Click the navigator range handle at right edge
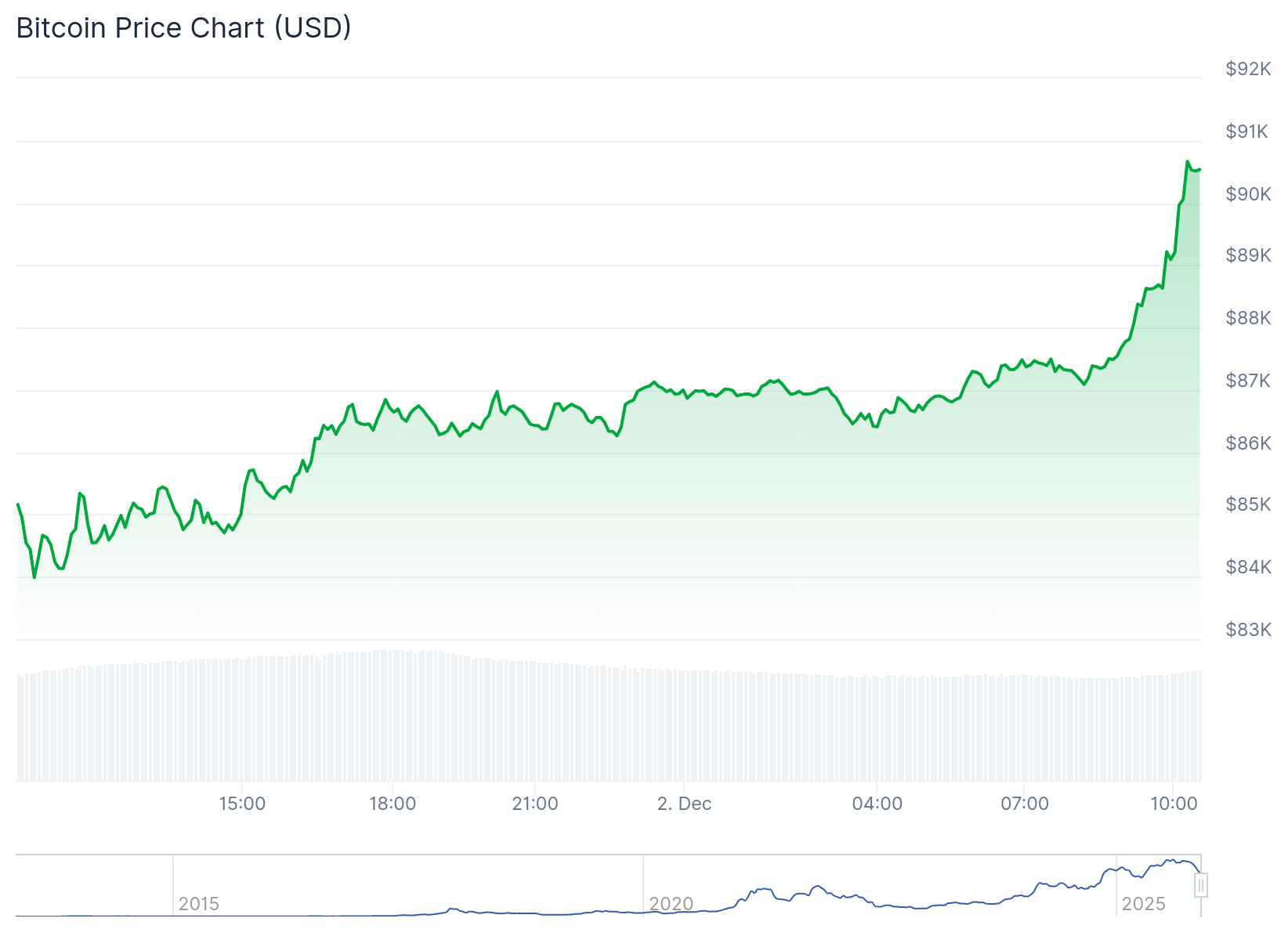Screen dimensions: 1288x940 point(1201,885)
